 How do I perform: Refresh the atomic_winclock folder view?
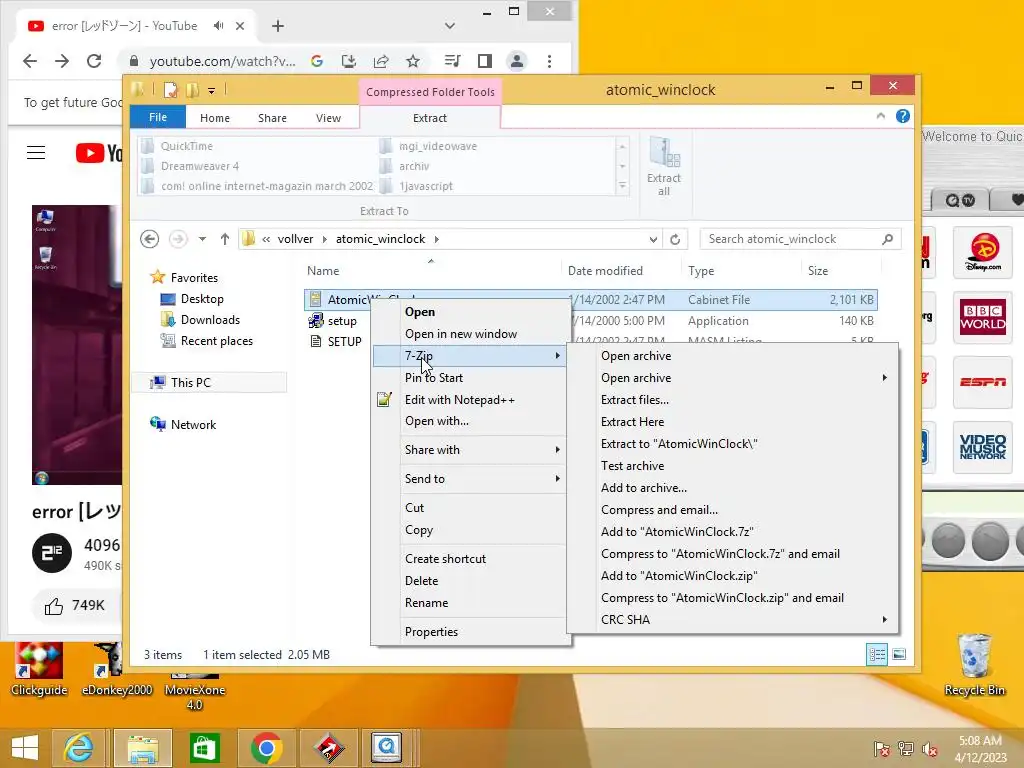(x=675, y=240)
